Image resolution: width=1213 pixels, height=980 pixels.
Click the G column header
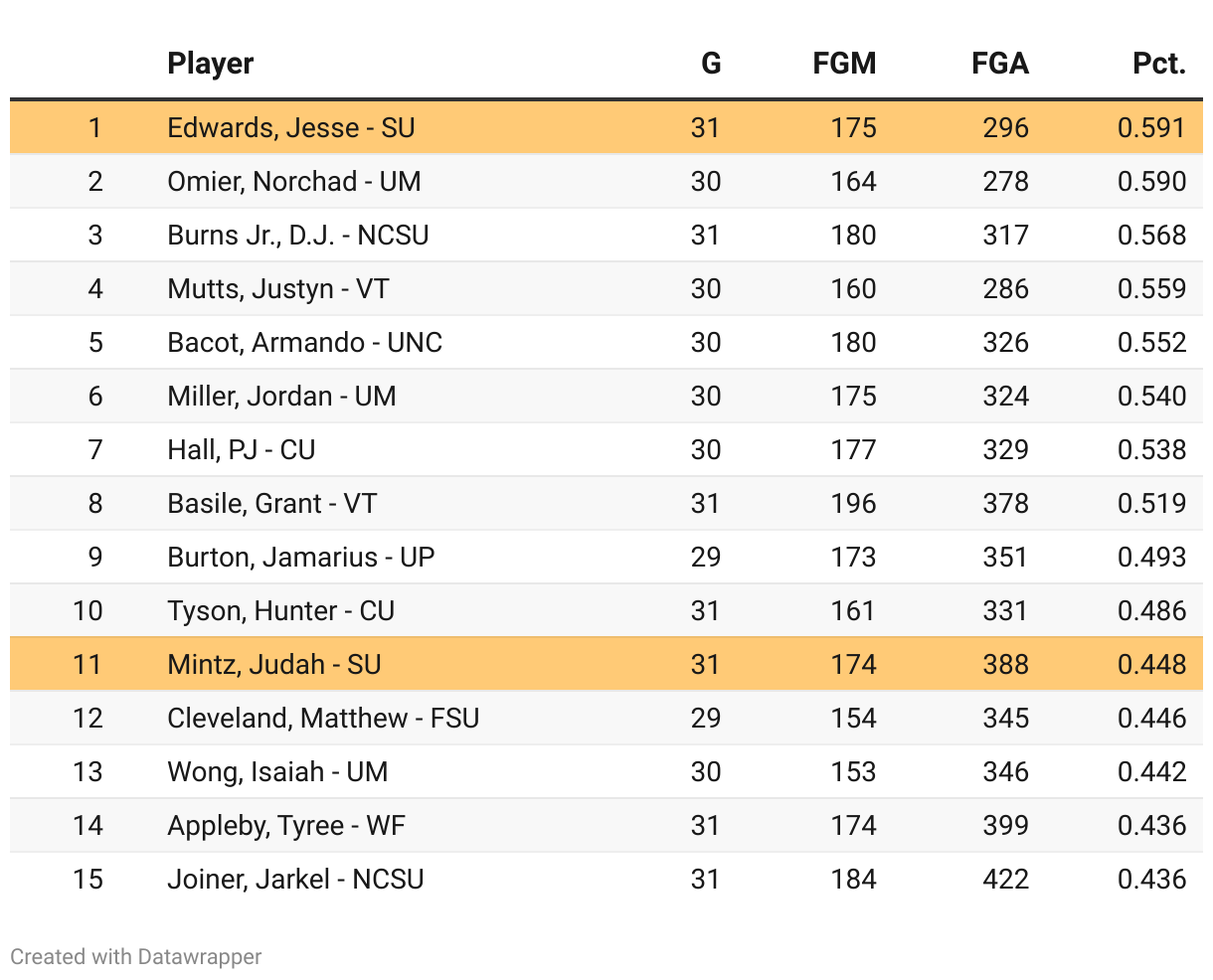(x=710, y=64)
